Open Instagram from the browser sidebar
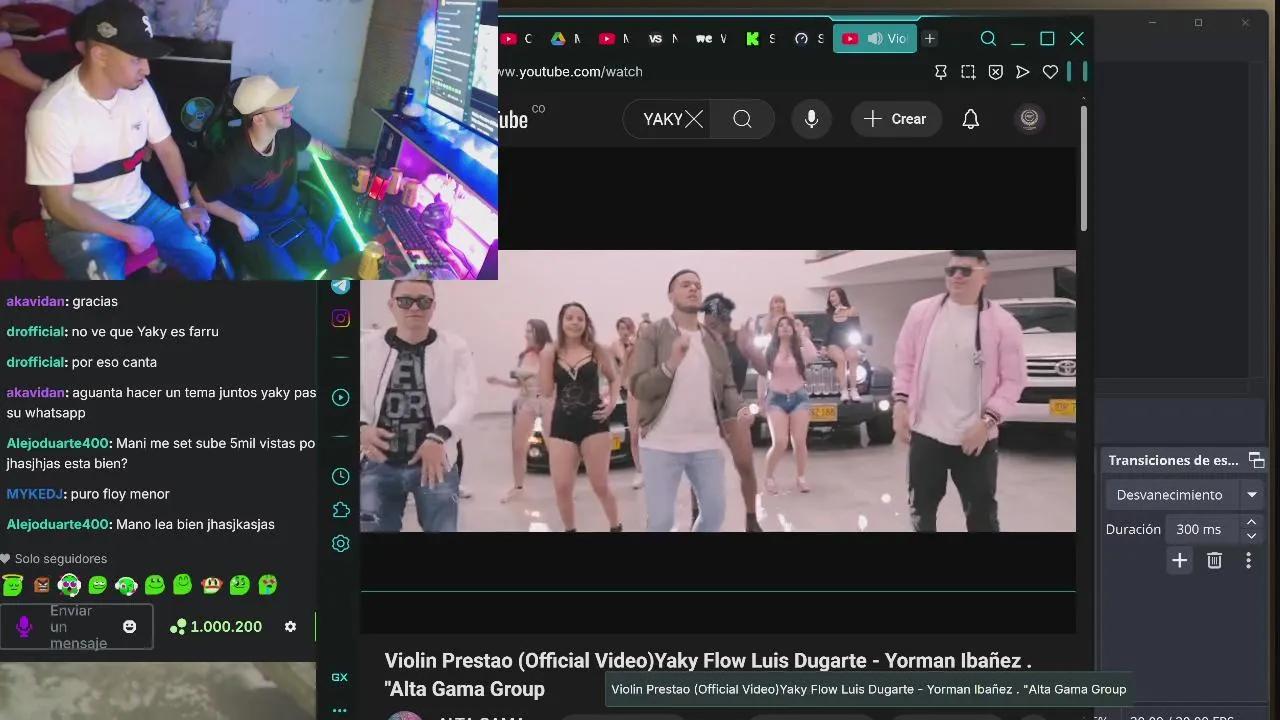Image resolution: width=1280 pixels, height=720 pixels. (x=340, y=318)
